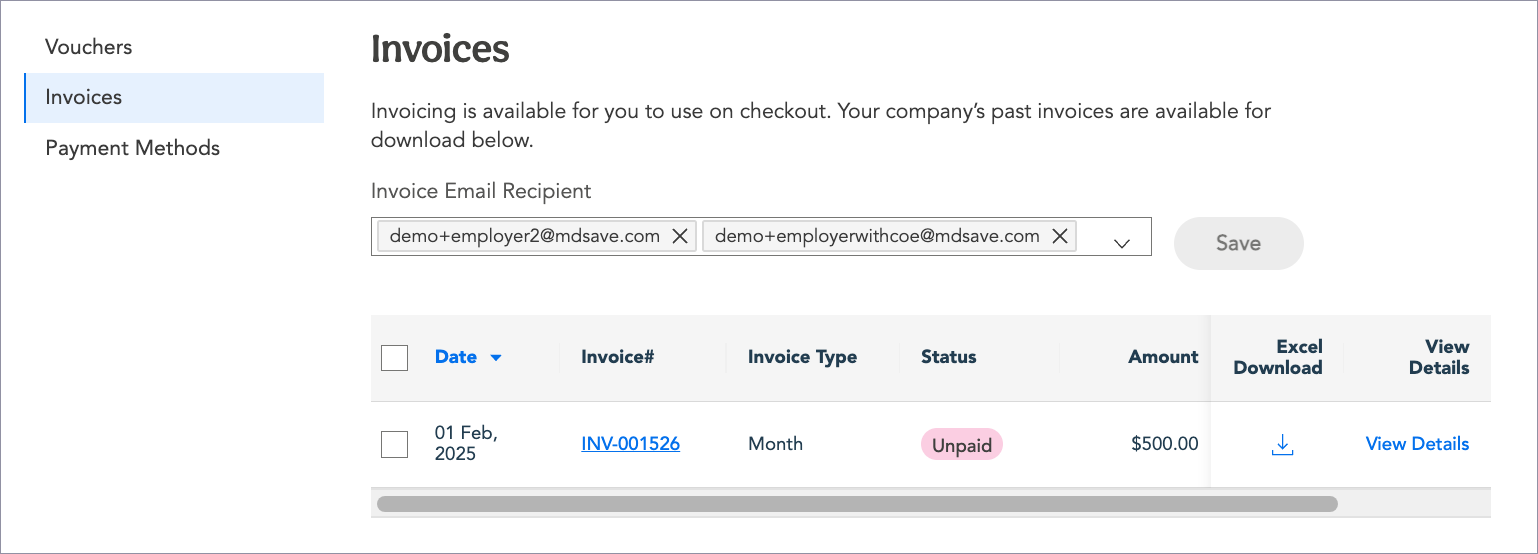The width and height of the screenshot is (1538, 554).
Task: Select Invoices in the sidebar
Action: pyautogui.click(x=84, y=97)
